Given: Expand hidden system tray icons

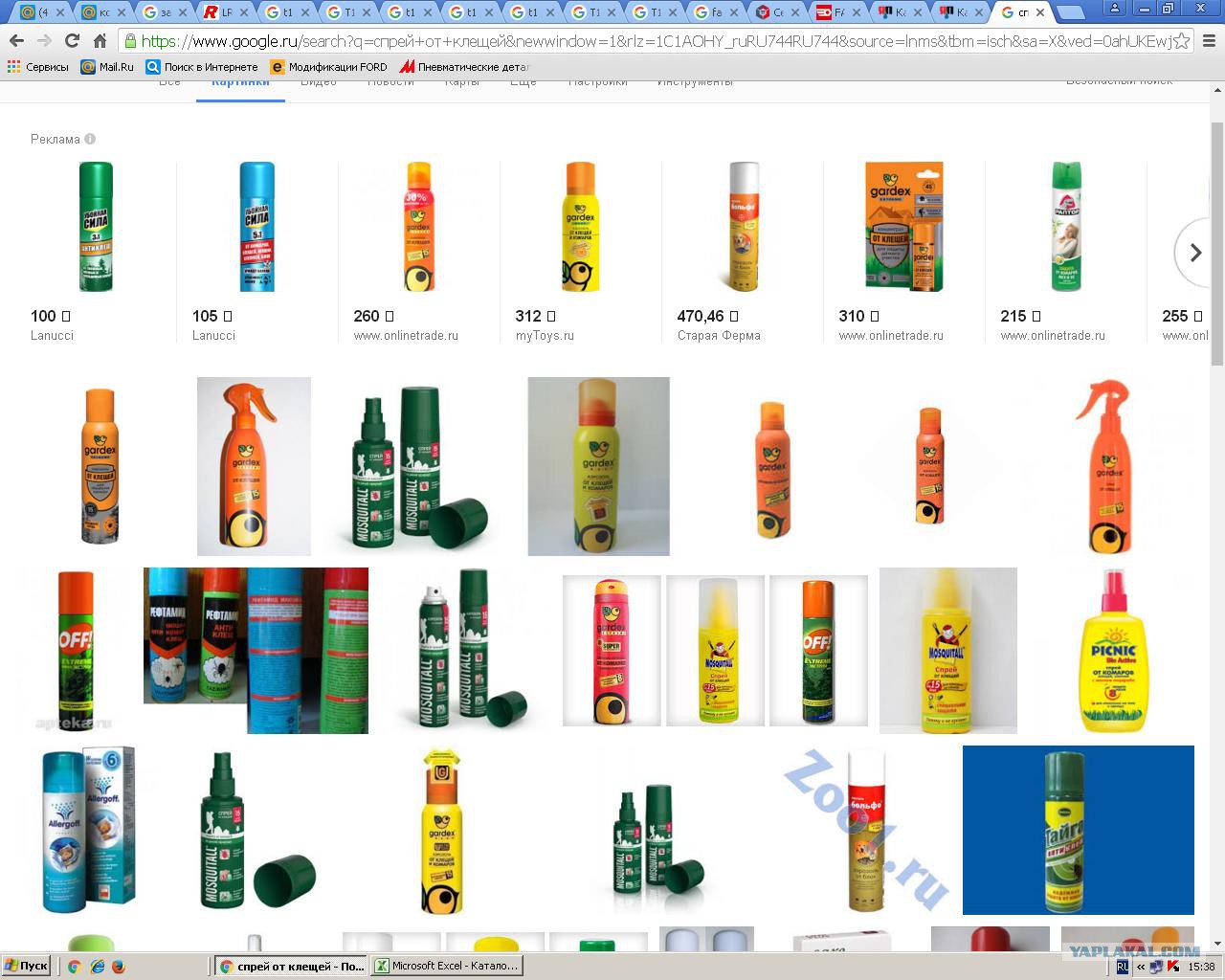Looking at the screenshot, I should (1140, 967).
